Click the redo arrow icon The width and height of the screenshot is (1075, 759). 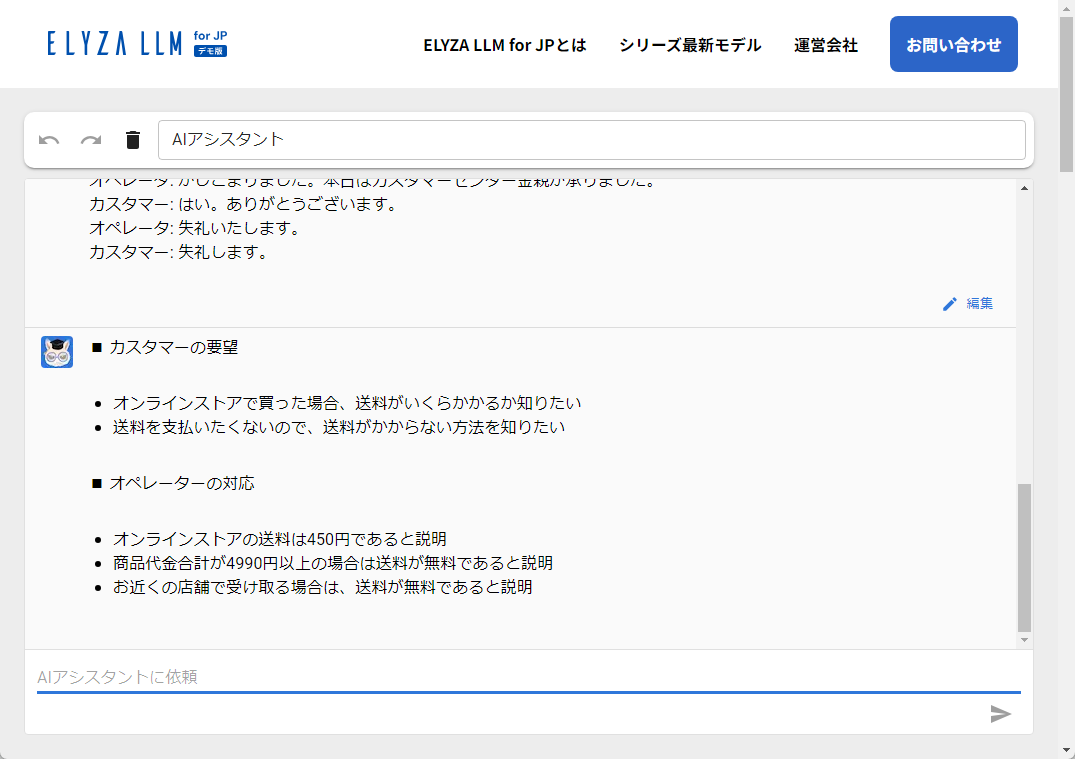pyautogui.click(x=91, y=140)
